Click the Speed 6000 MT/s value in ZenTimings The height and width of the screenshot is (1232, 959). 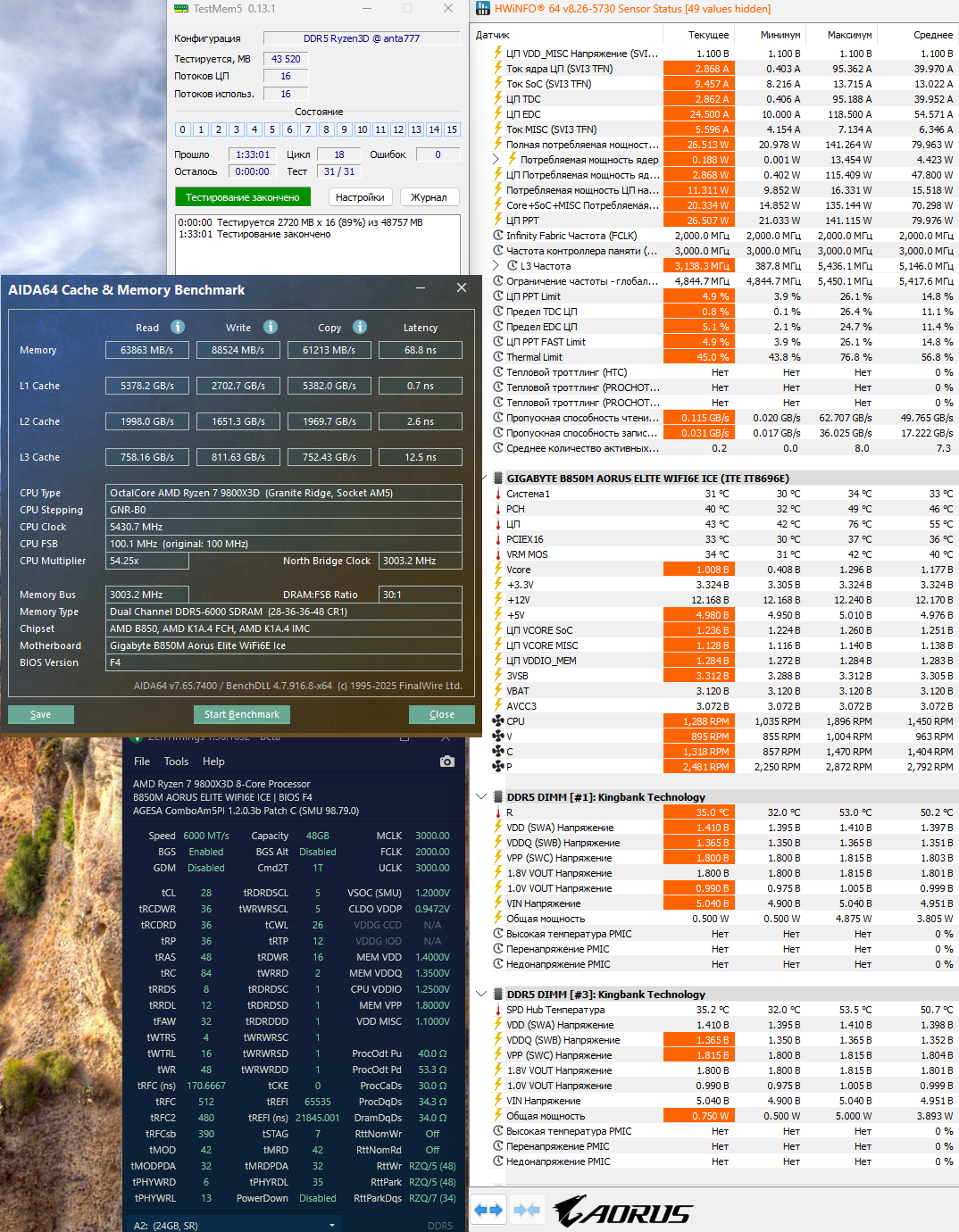pos(206,836)
